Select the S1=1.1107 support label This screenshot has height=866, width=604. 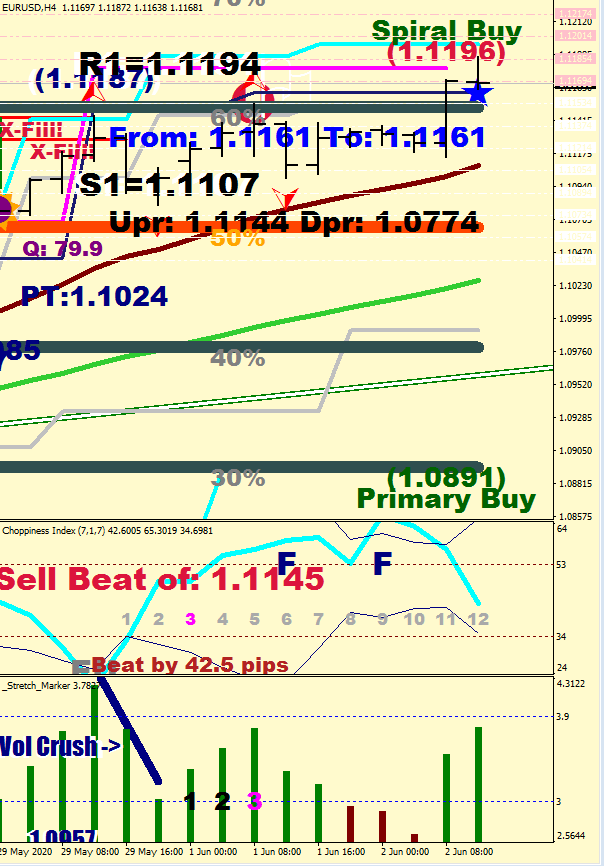click(170, 184)
